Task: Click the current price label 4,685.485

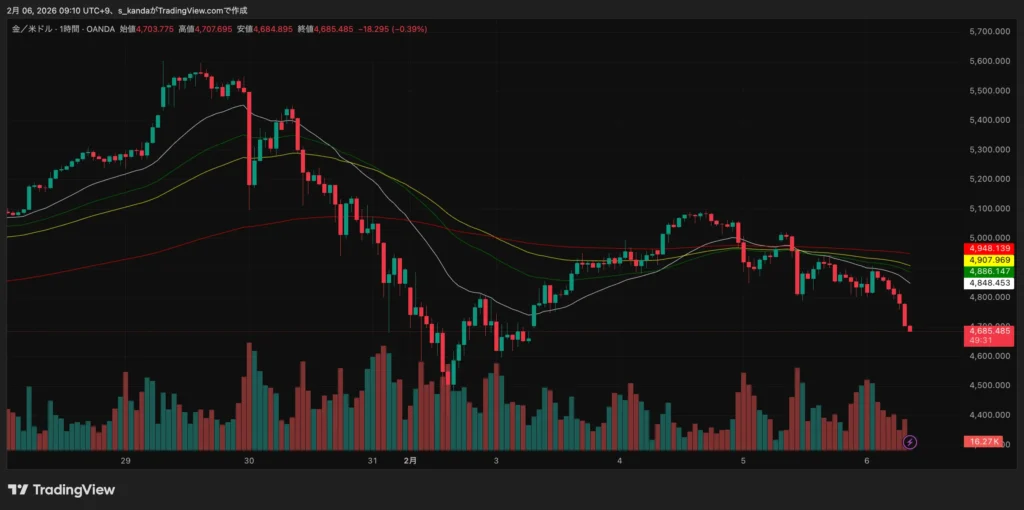Action: click(x=988, y=331)
